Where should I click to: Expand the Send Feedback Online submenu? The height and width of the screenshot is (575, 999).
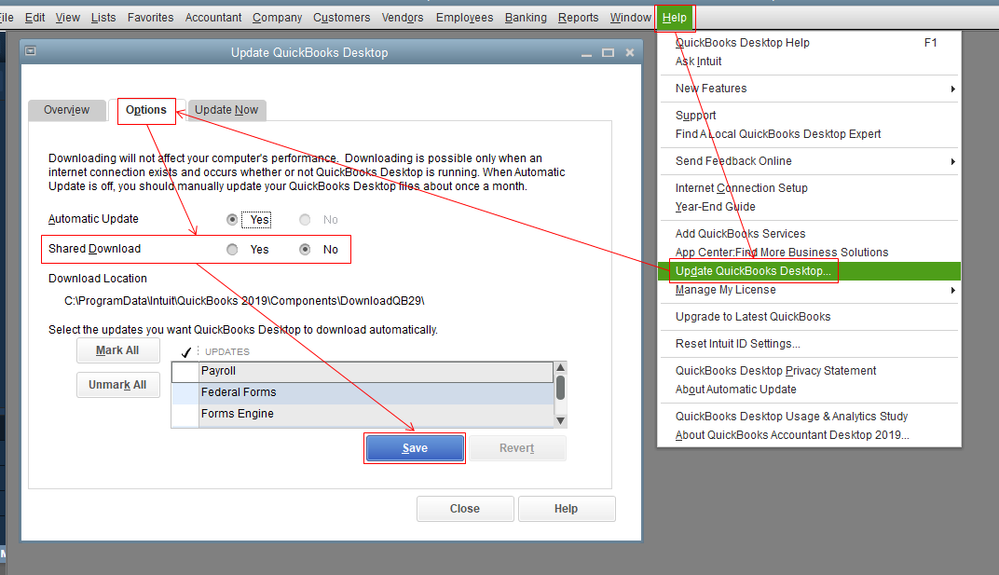952,162
